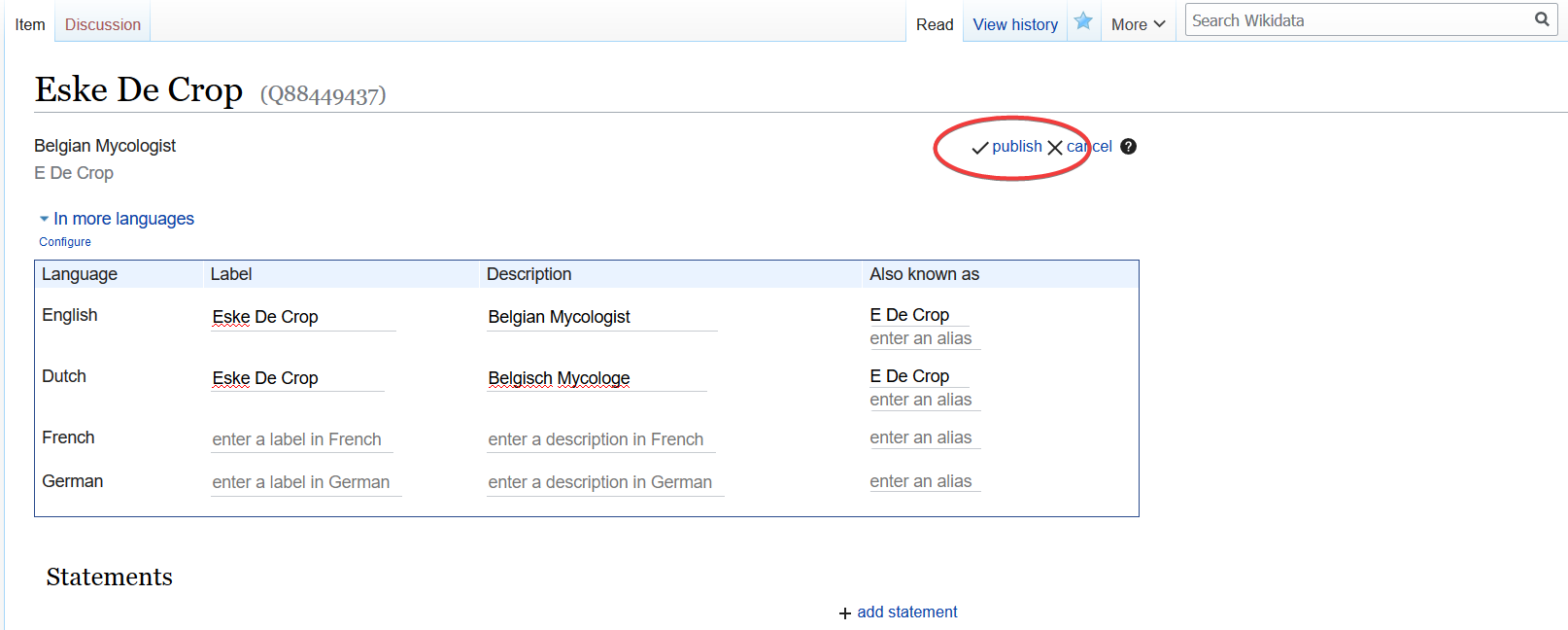Click the Statements heading

tap(110, 577)
